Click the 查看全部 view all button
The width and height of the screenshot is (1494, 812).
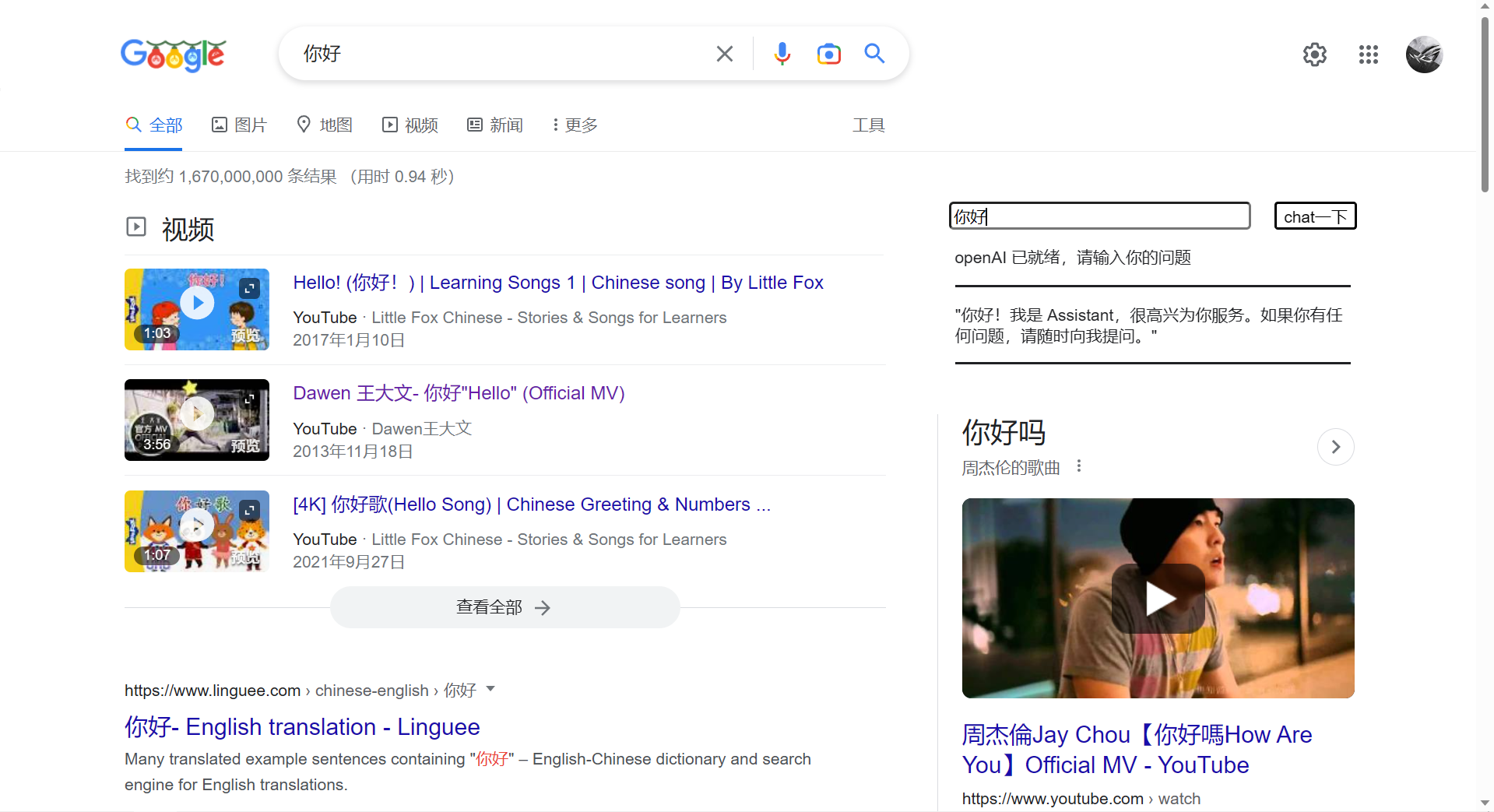click(x=504, y=607)
